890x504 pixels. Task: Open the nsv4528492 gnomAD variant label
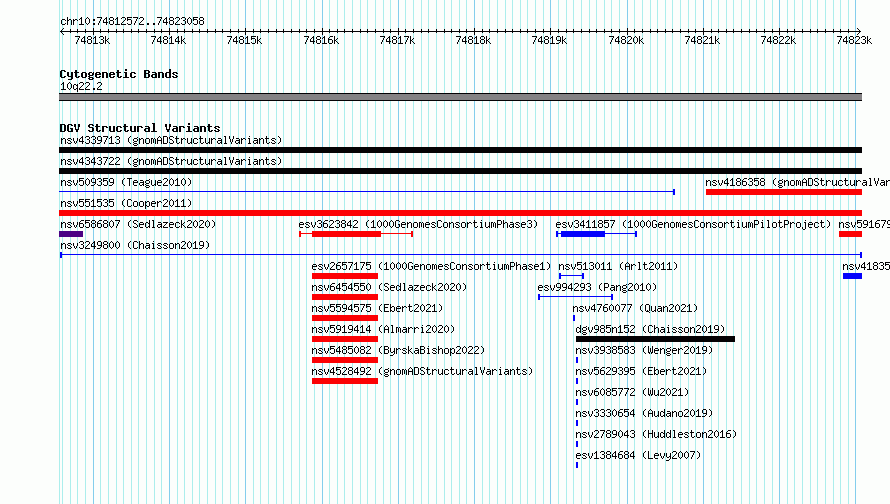(422, 371)
